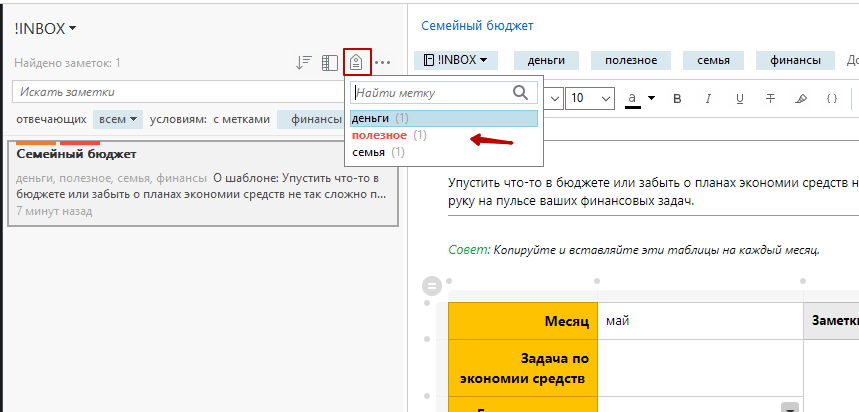
Task: Click the "Искать заметки" search field
Action: click(x=180, y=92)
